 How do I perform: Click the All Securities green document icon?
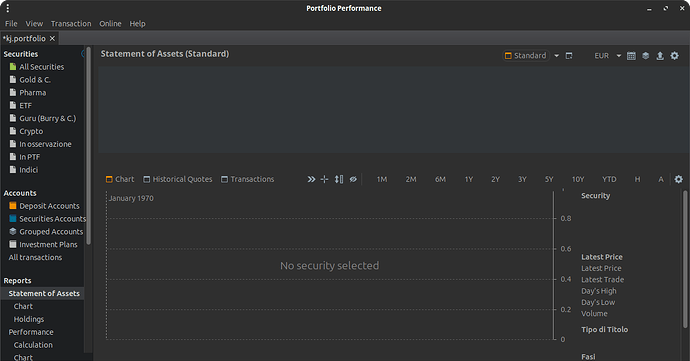[x=13, y=67]
